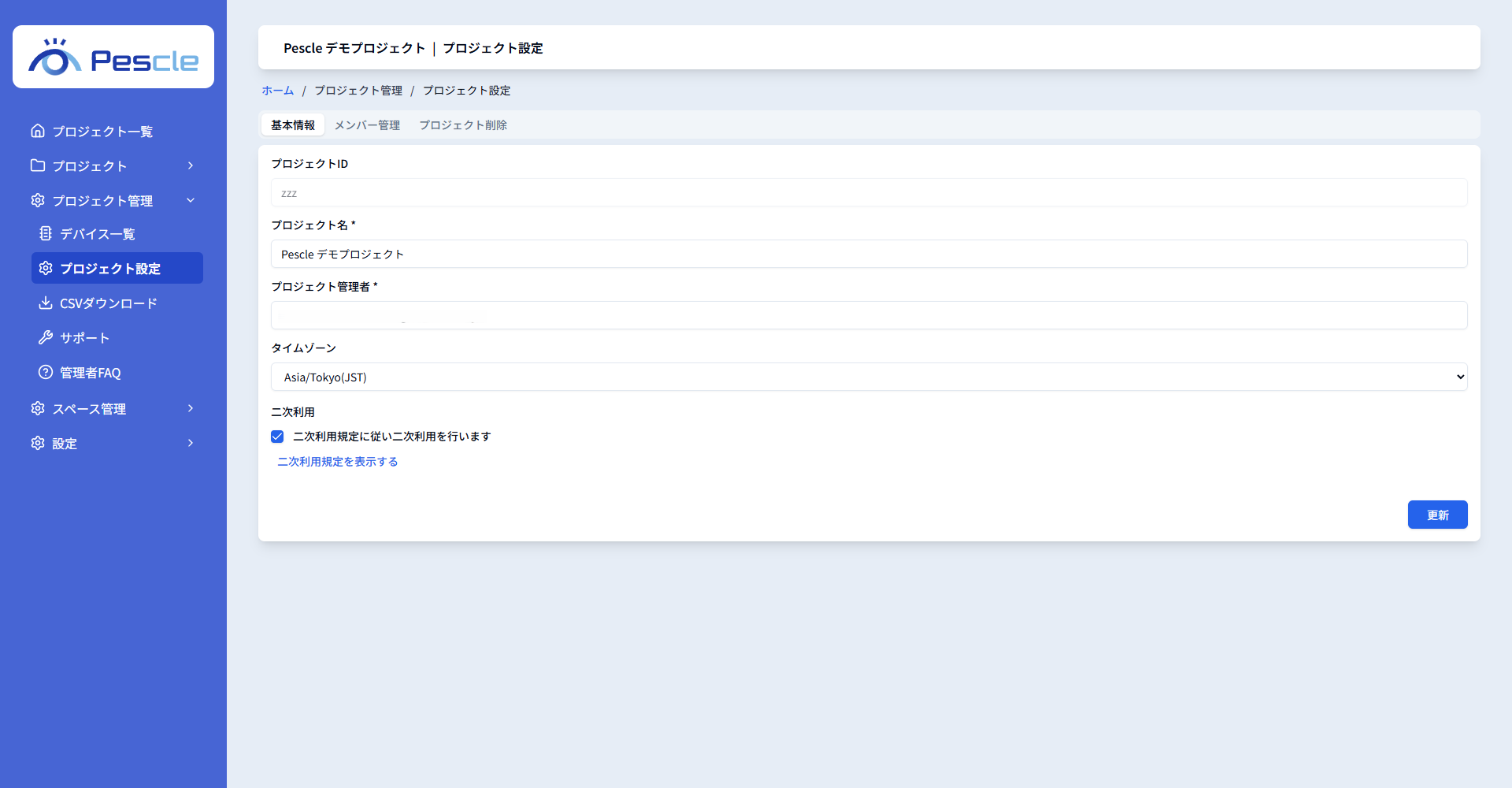1512x788 pixels.
Task: Click the プロジェクト管理 breadcrumb
Action: (x=358, y=91)
